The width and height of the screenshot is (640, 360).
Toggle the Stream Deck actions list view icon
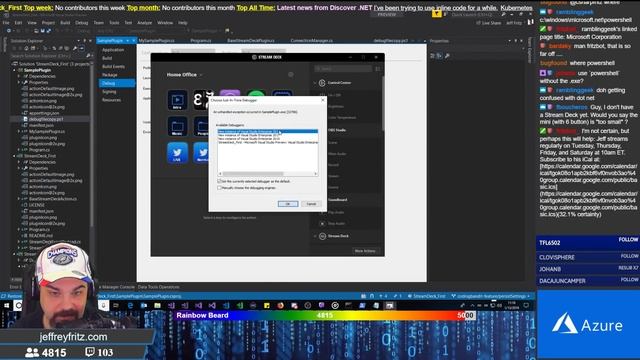(x=378, y=69)
